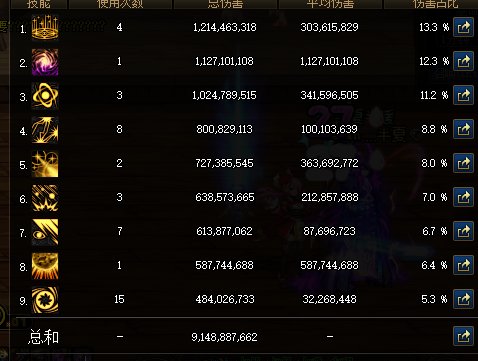The width and height of the screenshot is (478, 361).
Task: Share the skill row showing 11.2% damage
Action: click(463, 95)
